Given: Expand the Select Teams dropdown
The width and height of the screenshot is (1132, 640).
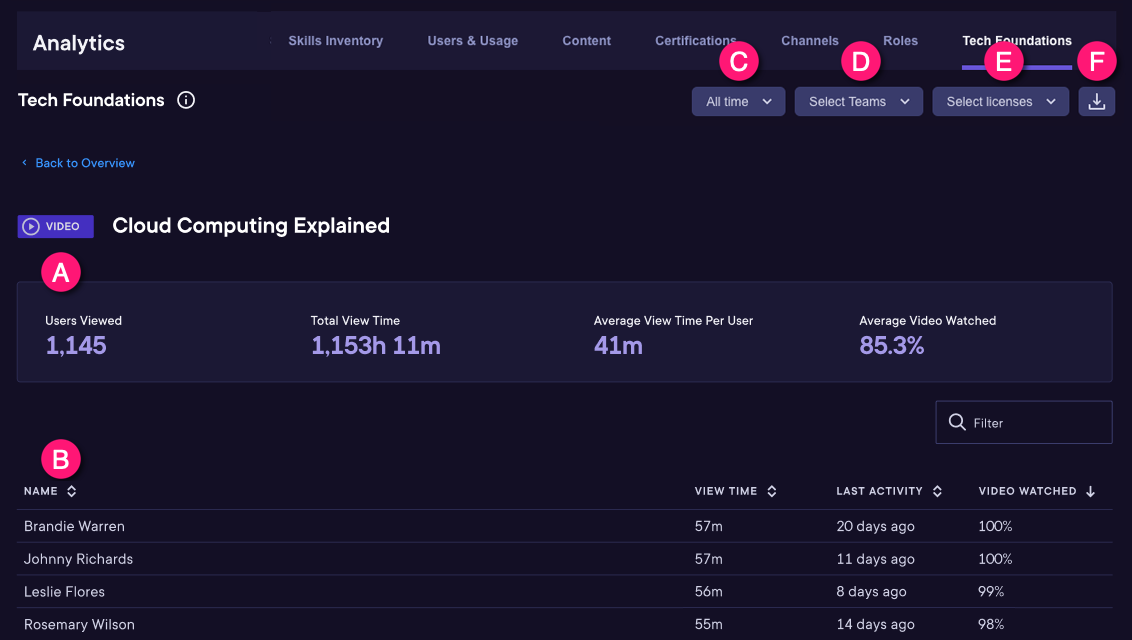Looking at the screenshot, I should click(858, 101).
